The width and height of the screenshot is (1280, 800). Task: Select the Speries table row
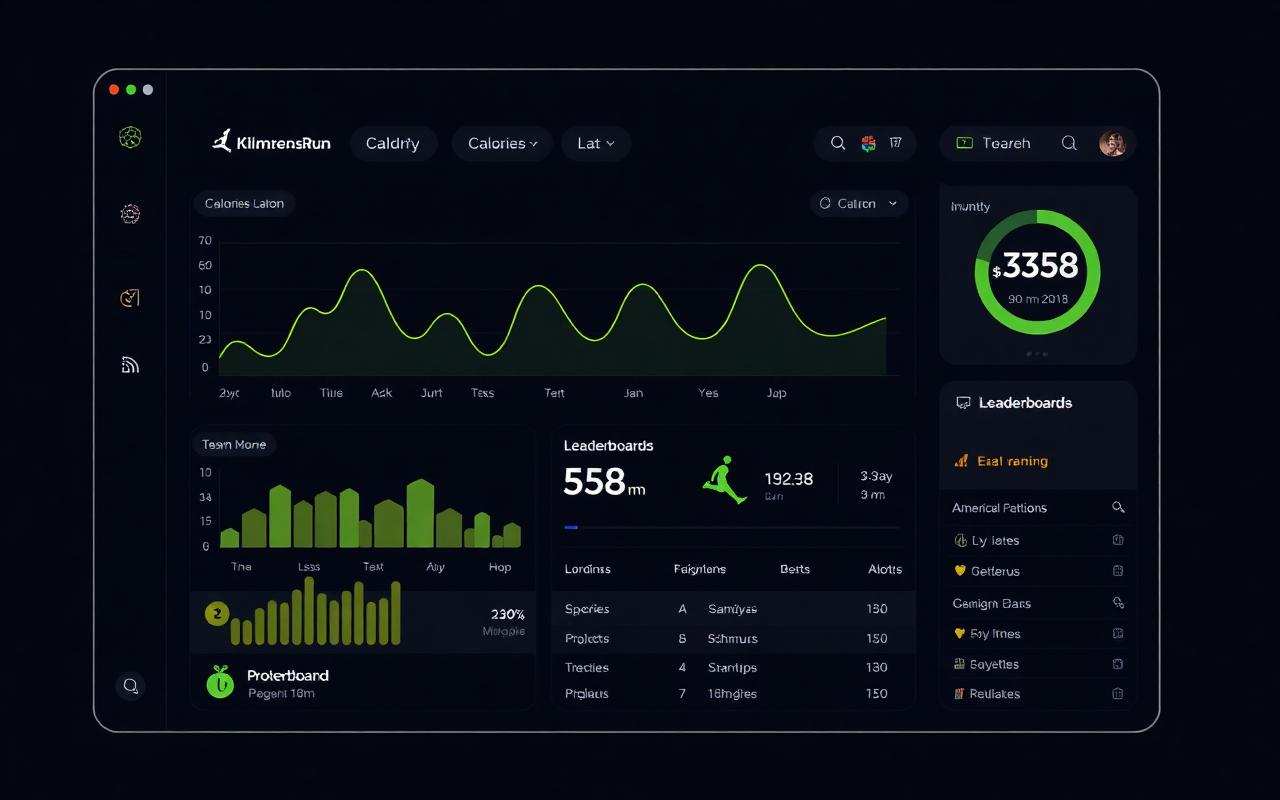tap(733, 609)
